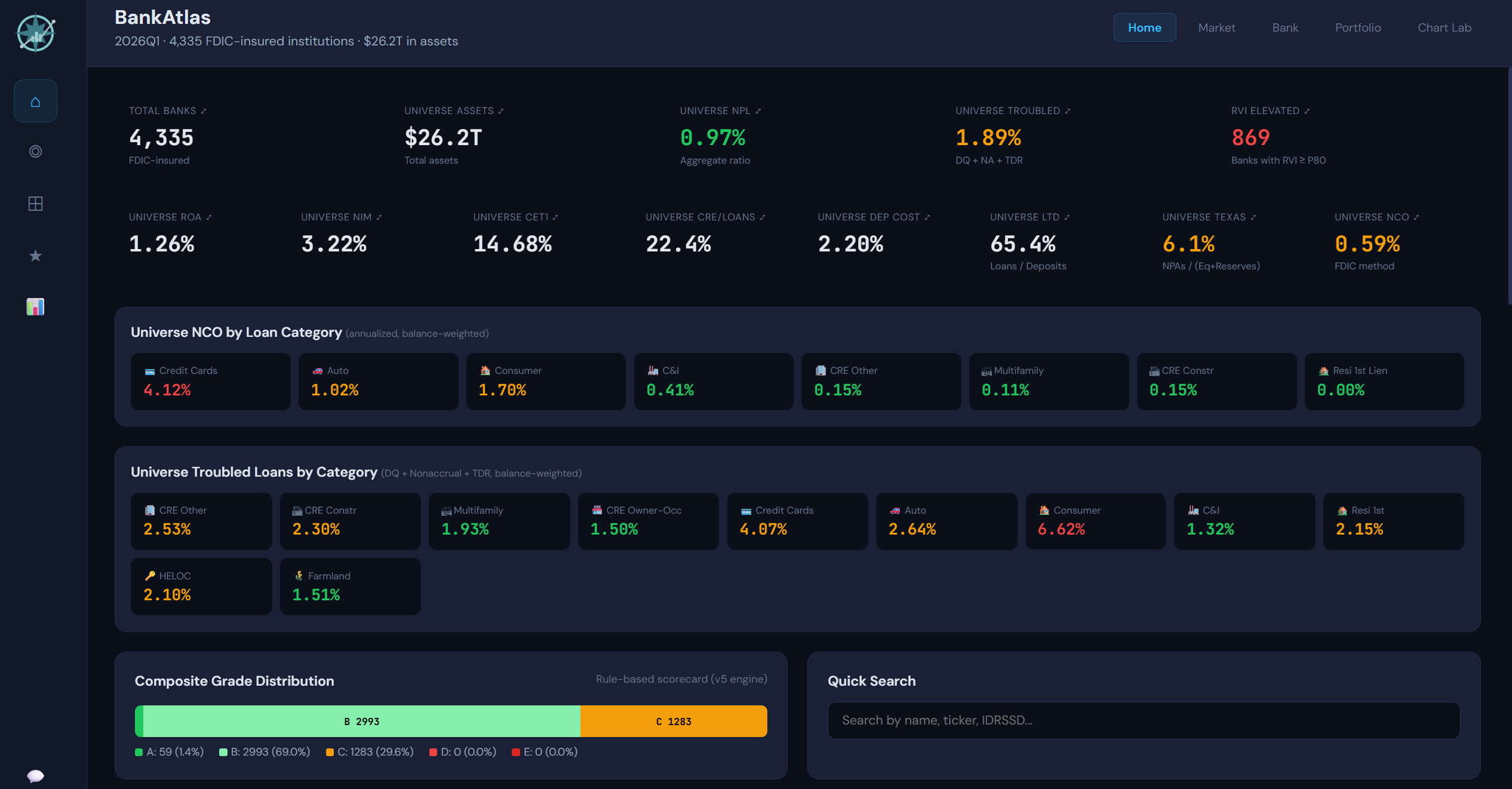Open the grid sidebar icon

coord(35,204)
